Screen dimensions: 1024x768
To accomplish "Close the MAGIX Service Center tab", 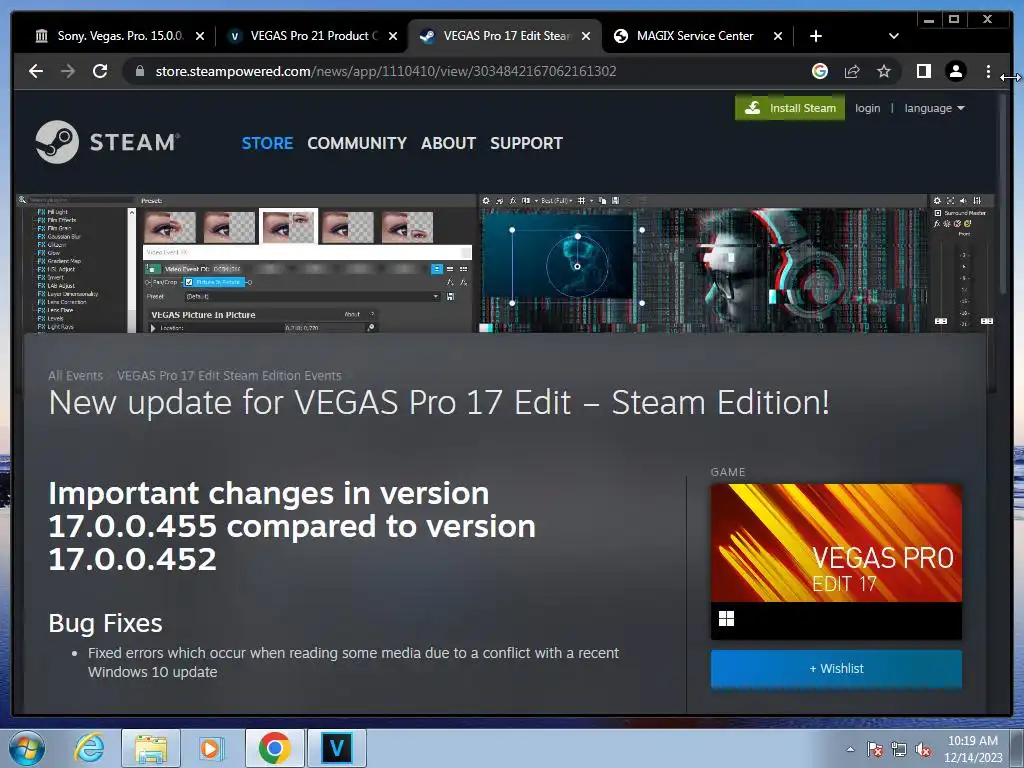I will click(778, 36).
